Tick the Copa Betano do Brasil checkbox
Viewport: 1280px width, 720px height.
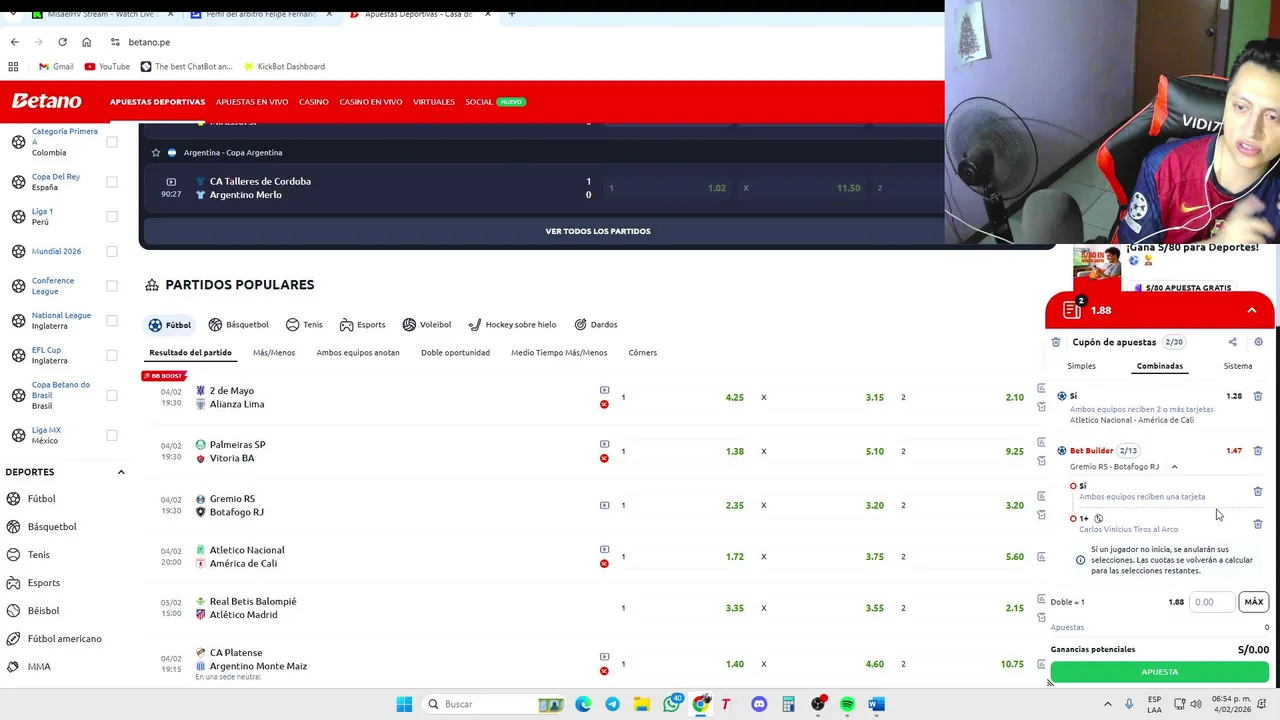(x=112, y=395)
